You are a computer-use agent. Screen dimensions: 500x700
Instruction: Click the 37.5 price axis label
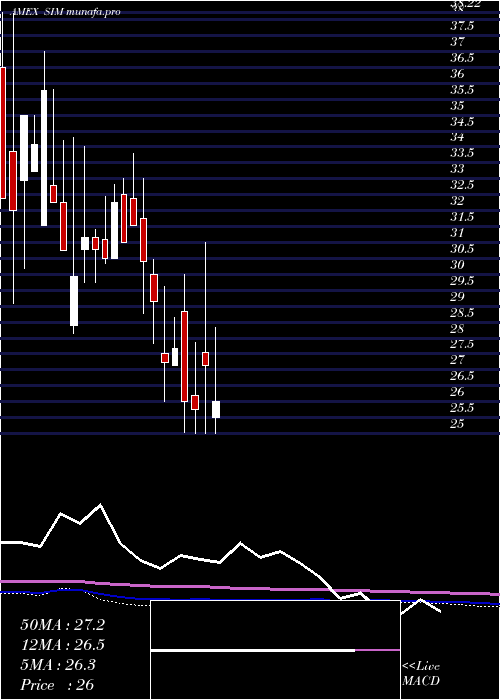(x=462, y=26)
